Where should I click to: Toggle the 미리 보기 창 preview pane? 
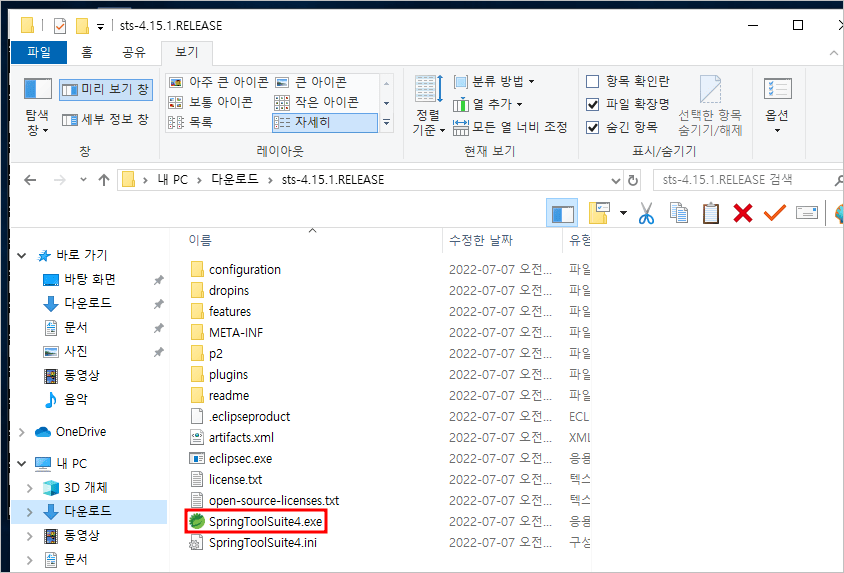click(106, 89)
